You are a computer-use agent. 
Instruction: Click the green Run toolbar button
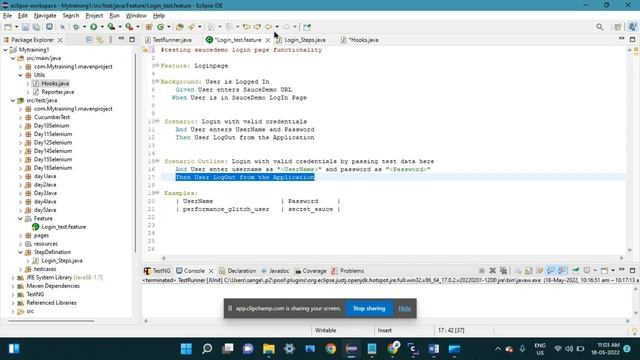click(x=93, y=27)
